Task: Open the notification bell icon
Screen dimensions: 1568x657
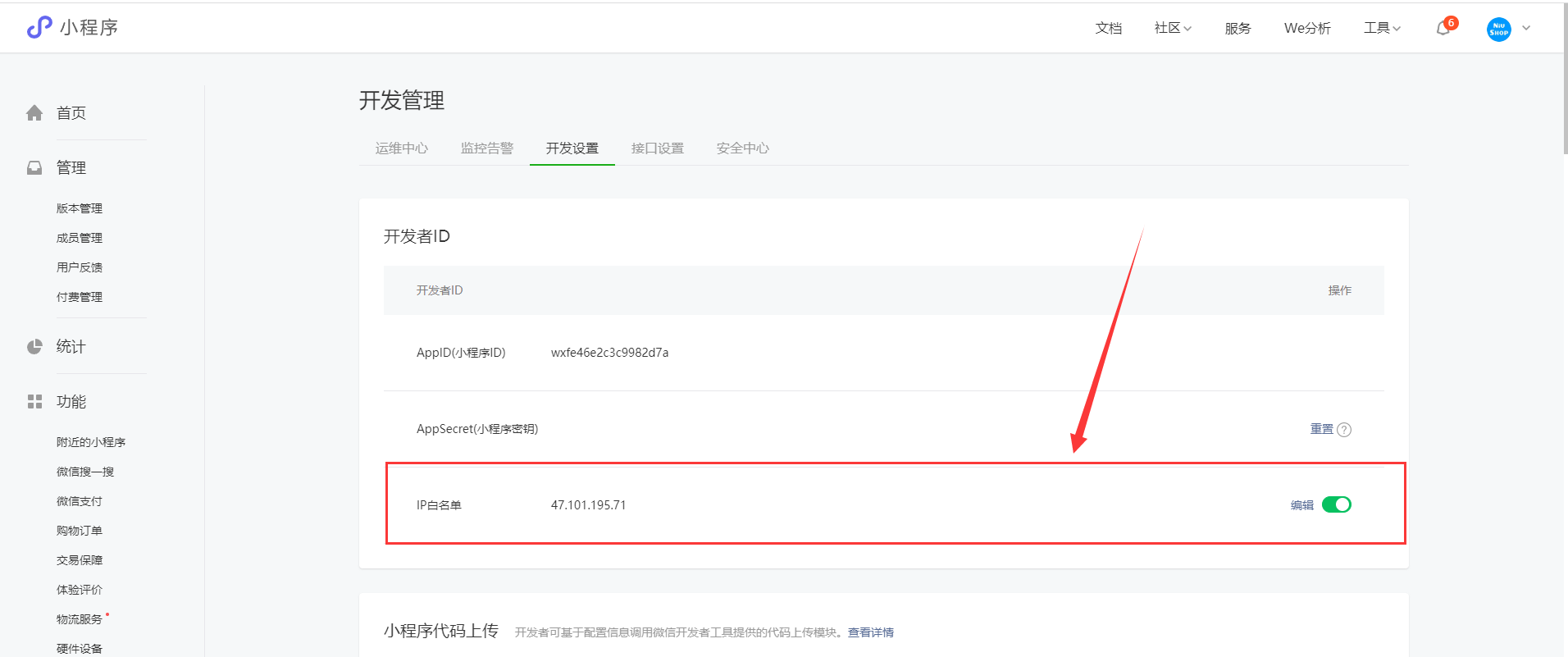Action: click(x=1443, y=29)
